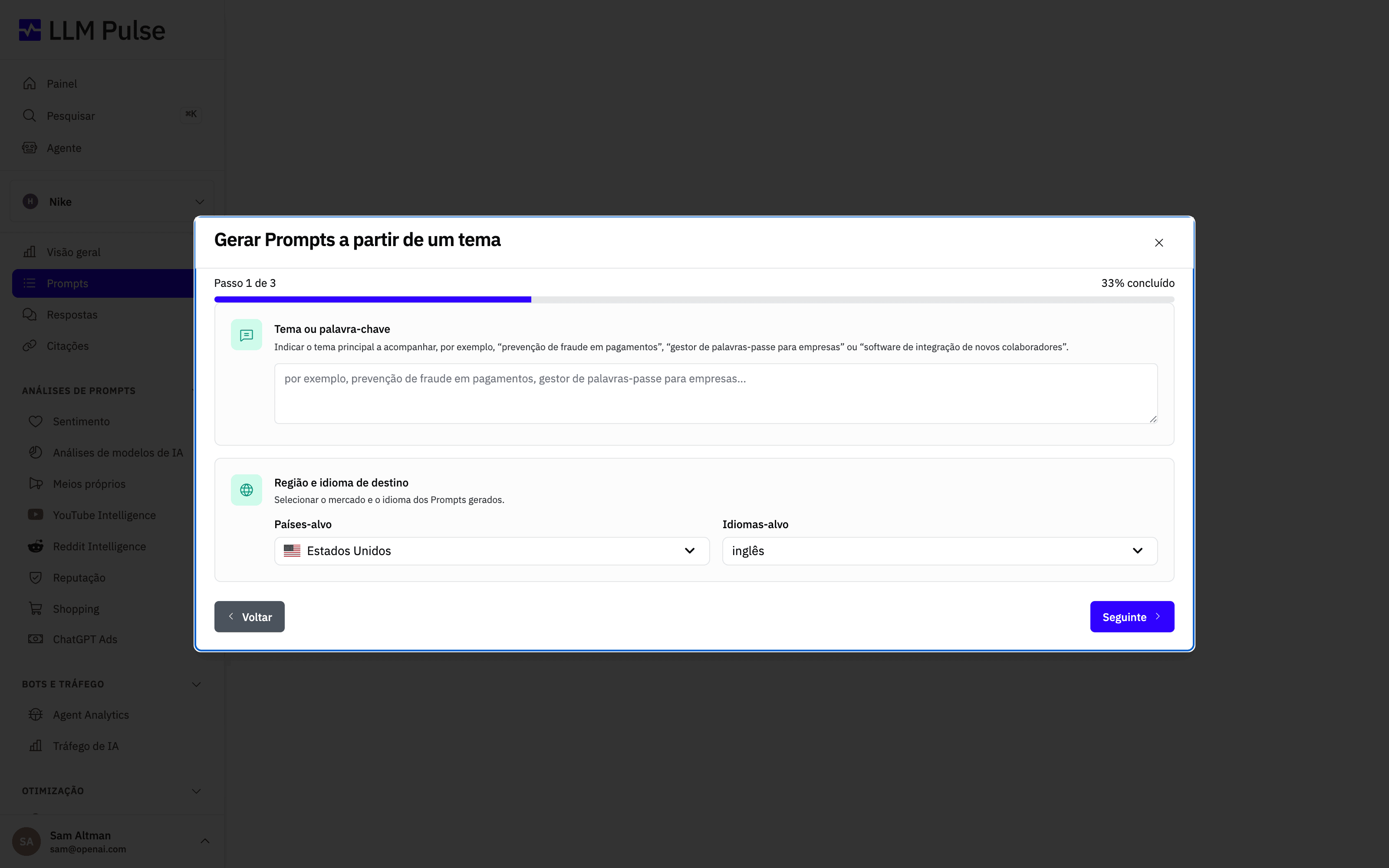
Task: Click the Reputação shield icon
Action: point(36,577)
